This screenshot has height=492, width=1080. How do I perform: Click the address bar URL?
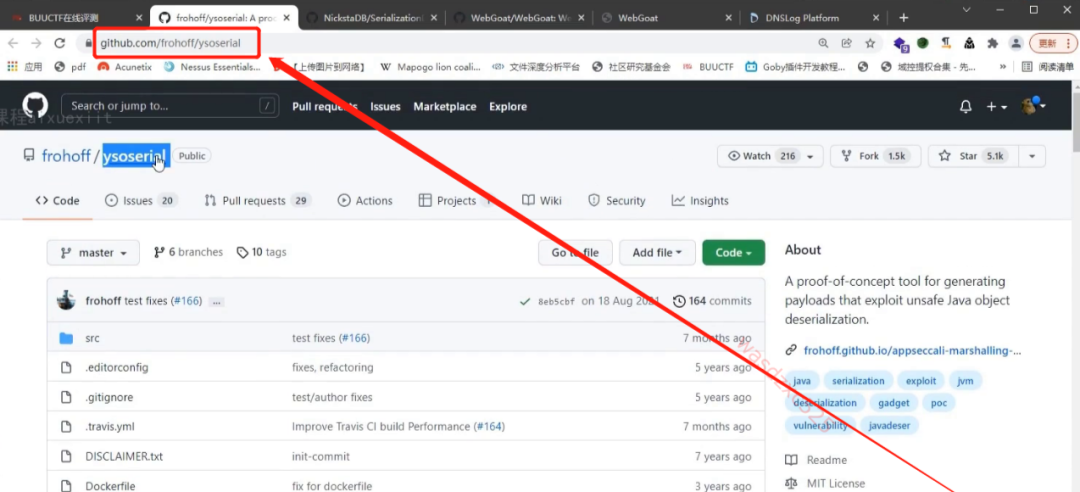170,43
